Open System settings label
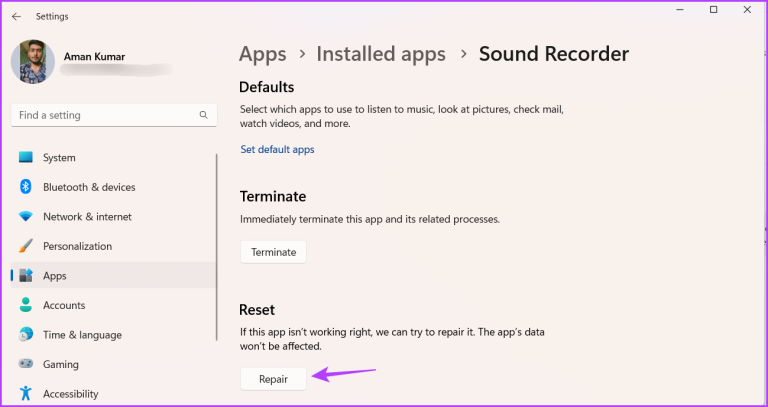The width and height of the screenshot is (768, 407). point(59,158)
